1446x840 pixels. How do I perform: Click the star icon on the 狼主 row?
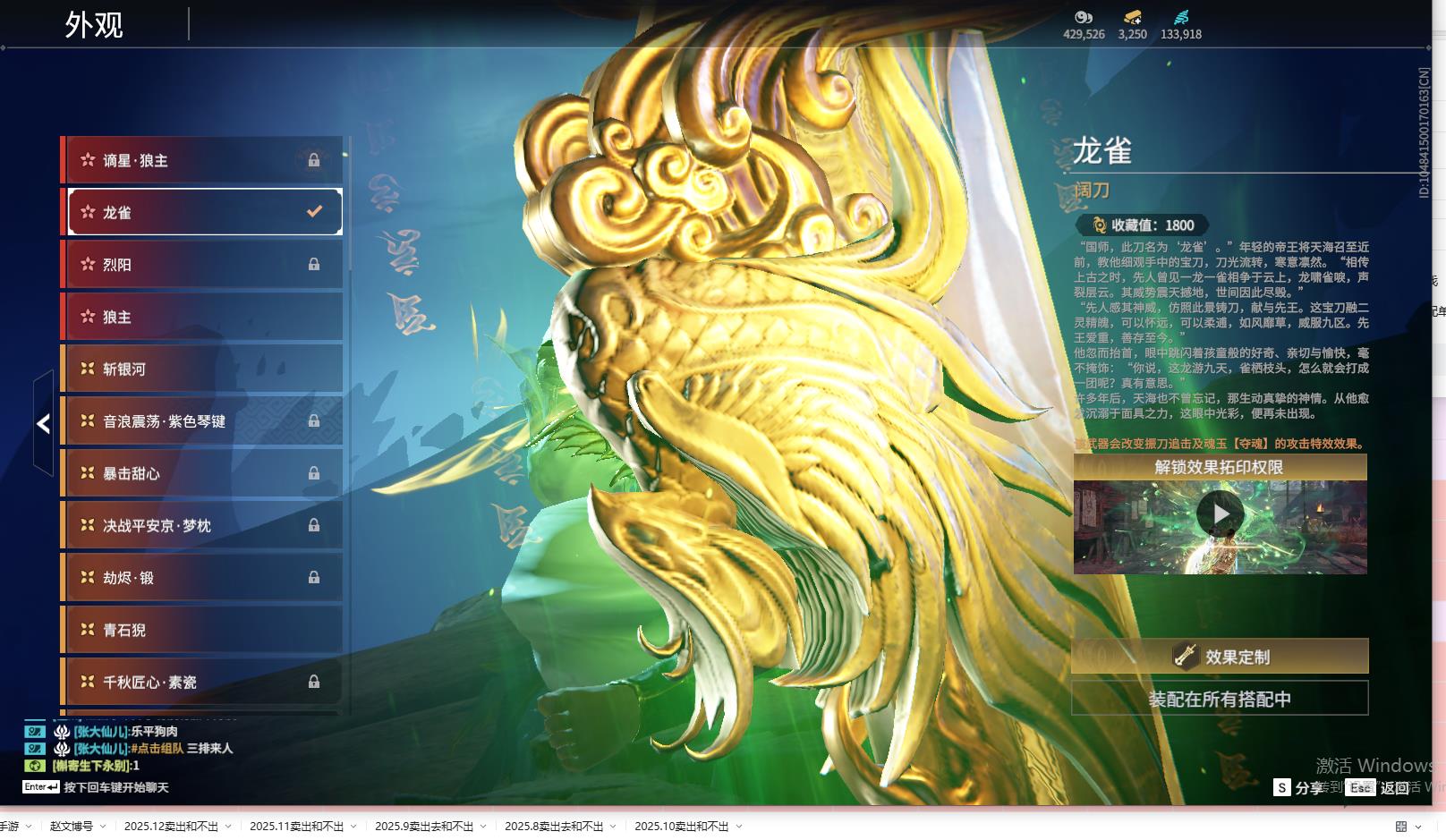[x=88, y=317]
